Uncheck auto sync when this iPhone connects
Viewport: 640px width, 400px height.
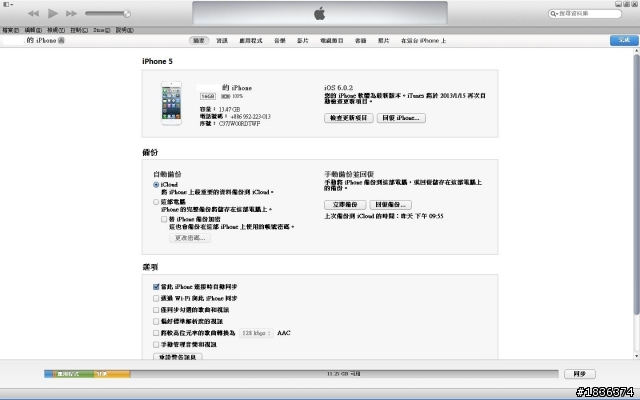156,287
